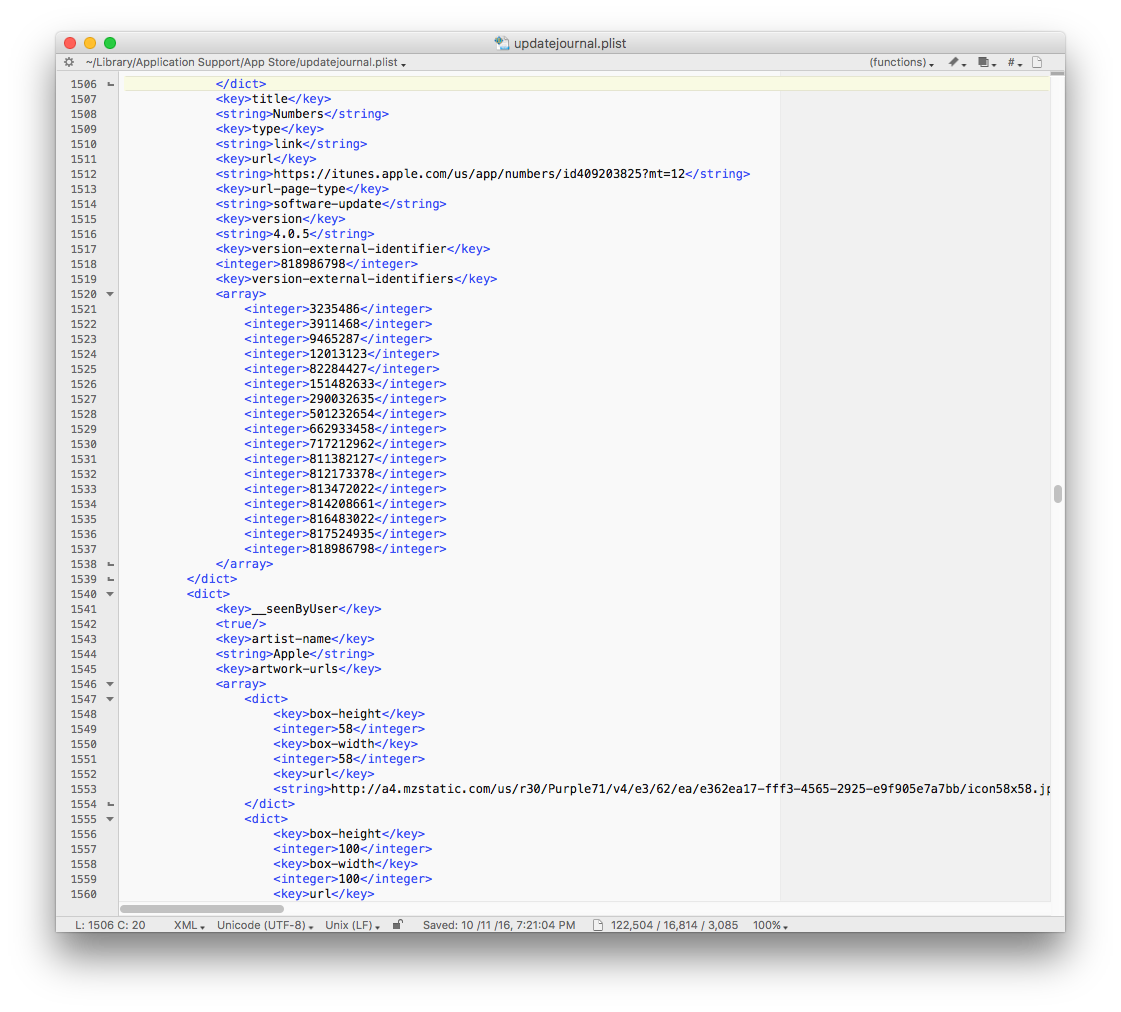
Task: Click the fold end marker at line 1539
Action: click(x=110, y=579)
